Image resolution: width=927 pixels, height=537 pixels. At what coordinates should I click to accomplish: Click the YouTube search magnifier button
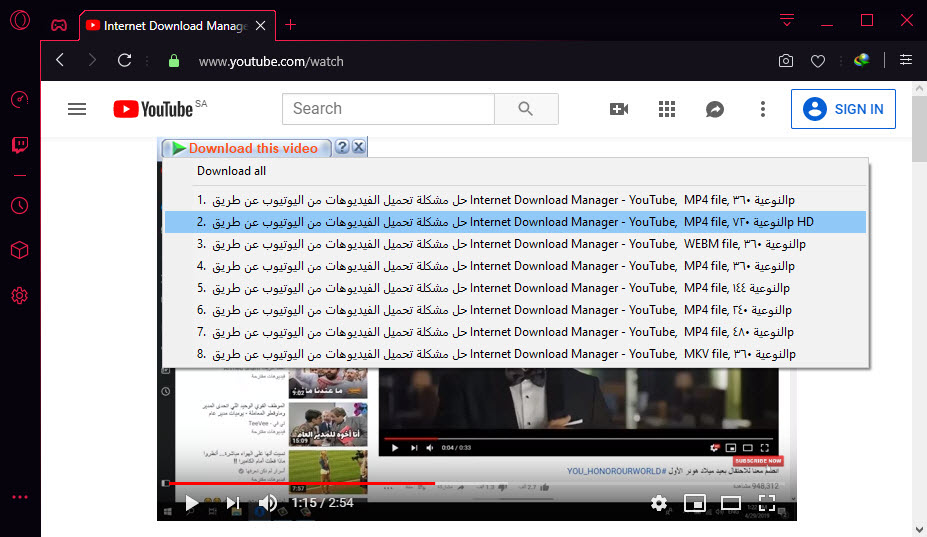pos(526,109)
